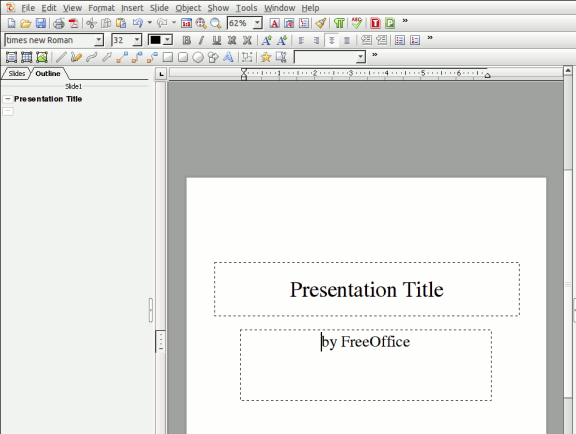Print the presentation

click(59, 23)
